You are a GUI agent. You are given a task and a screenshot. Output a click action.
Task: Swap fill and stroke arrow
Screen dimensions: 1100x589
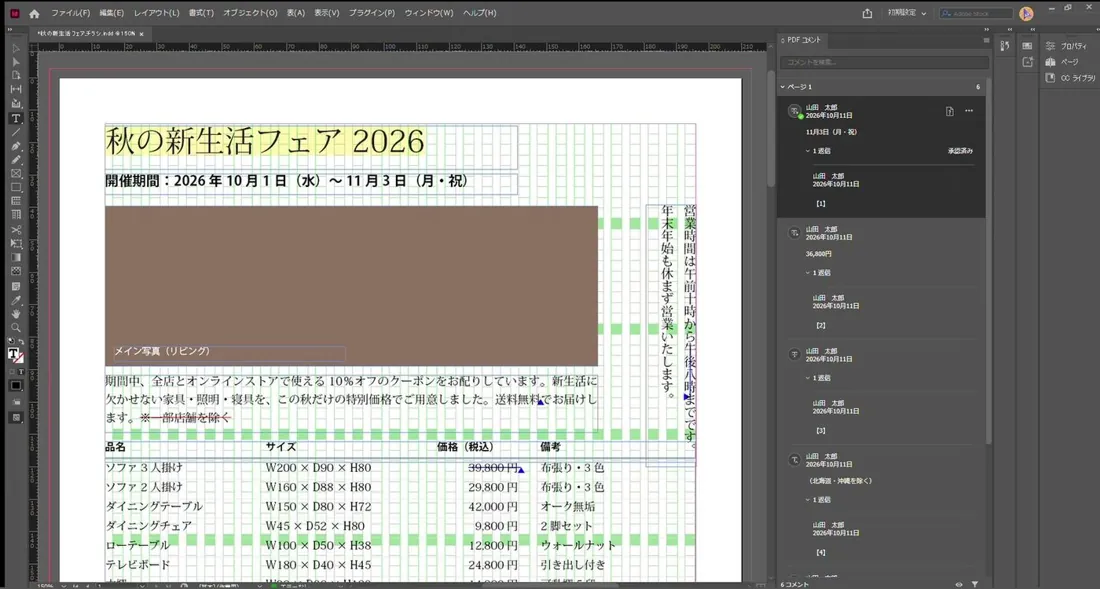point(22,341)
